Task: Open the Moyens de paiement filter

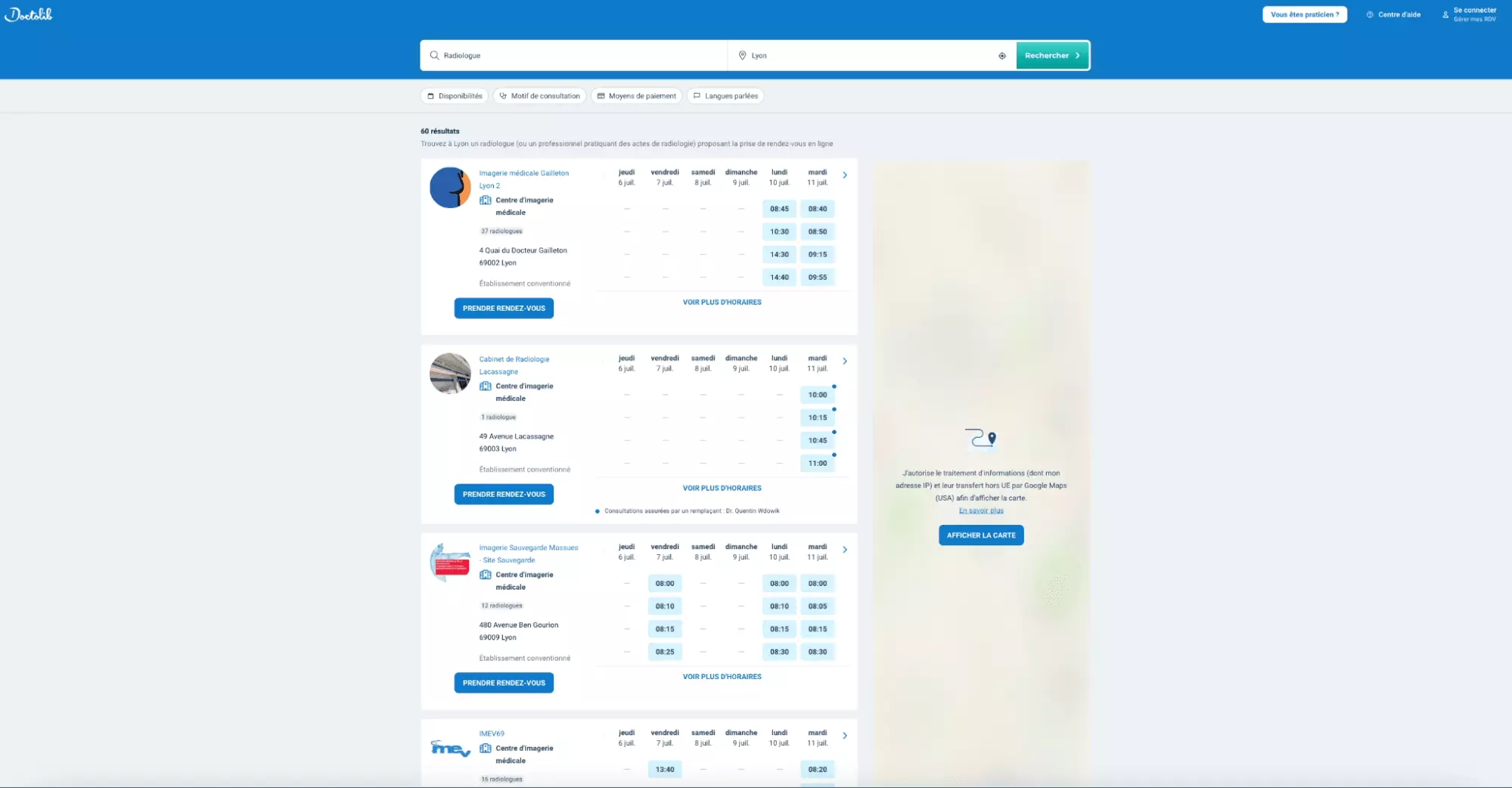Action: pyautogui.click(x=636, y=96)
